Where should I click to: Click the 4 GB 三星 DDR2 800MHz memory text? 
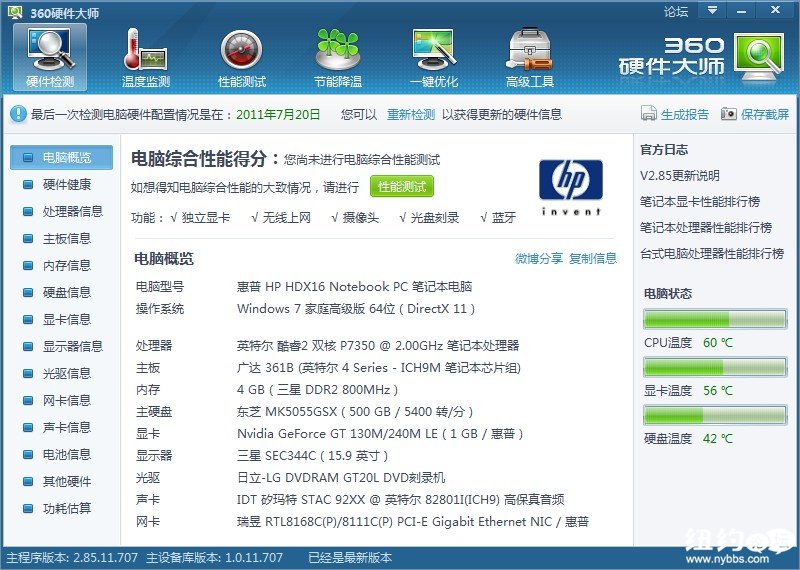317,390
